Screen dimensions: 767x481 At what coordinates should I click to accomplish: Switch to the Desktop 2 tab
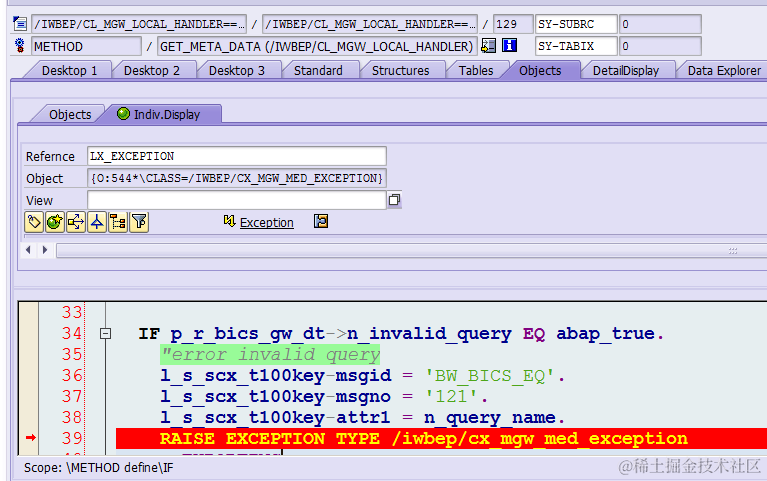tap(152, 70)
